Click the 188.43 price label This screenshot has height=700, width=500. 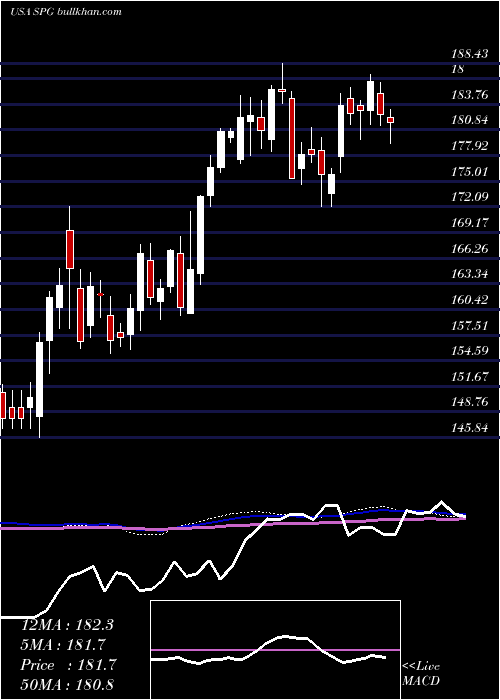[x=469, y=54]
